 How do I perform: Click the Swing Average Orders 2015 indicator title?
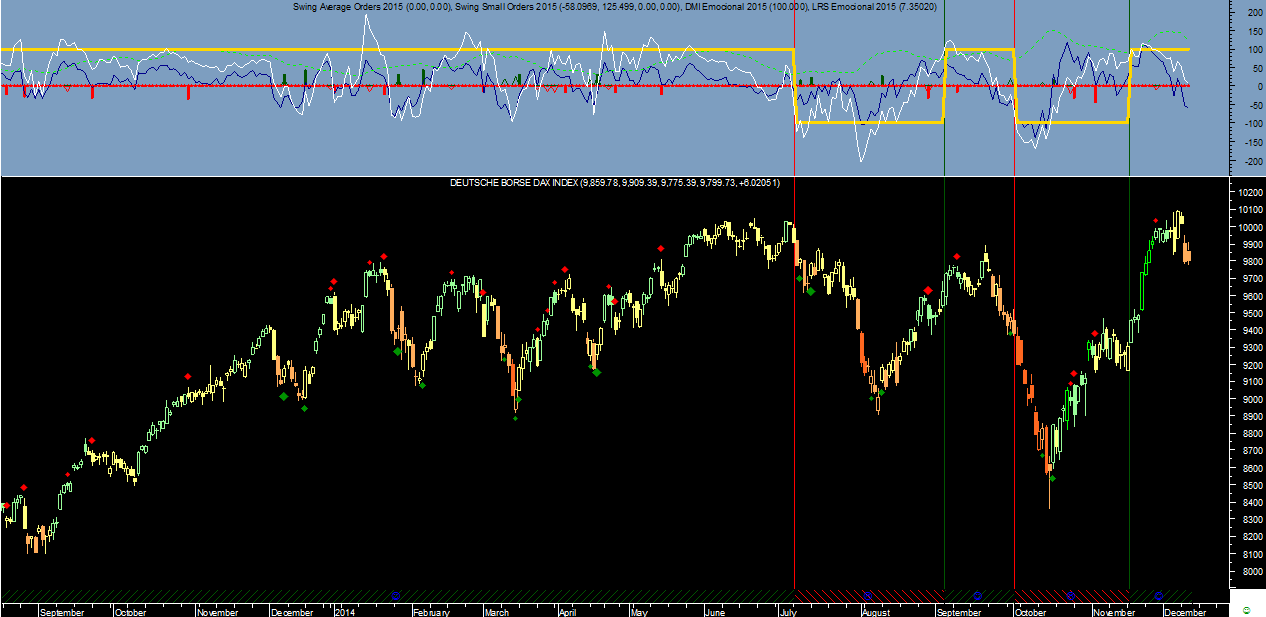[x=372, y=6]
